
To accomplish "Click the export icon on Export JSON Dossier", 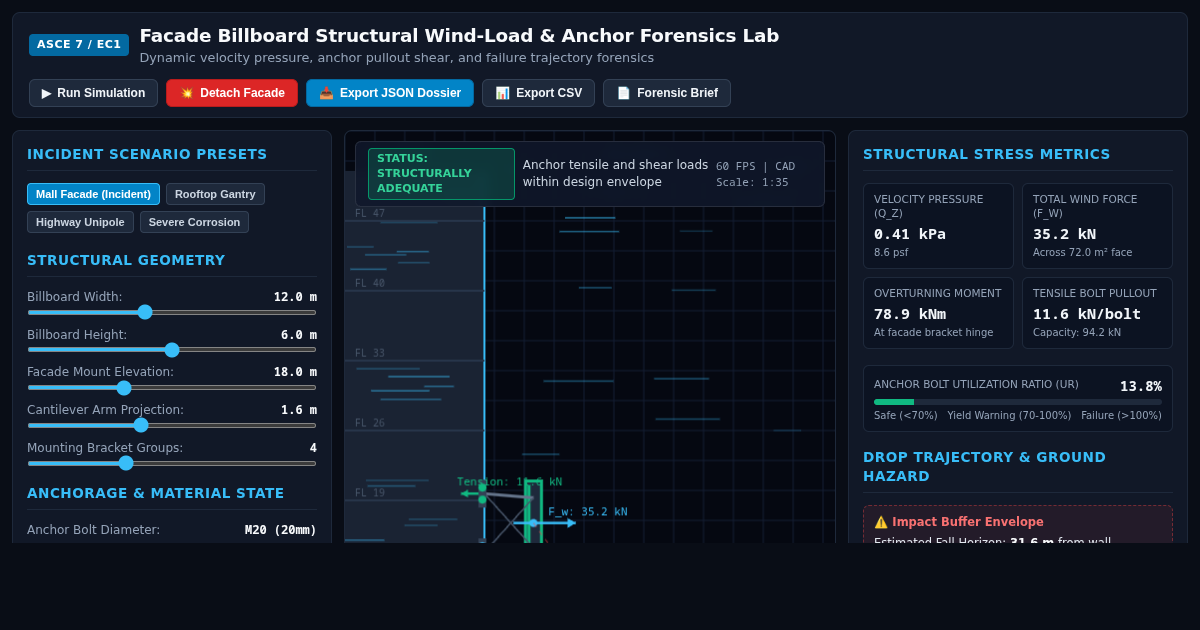I will 326,93.
